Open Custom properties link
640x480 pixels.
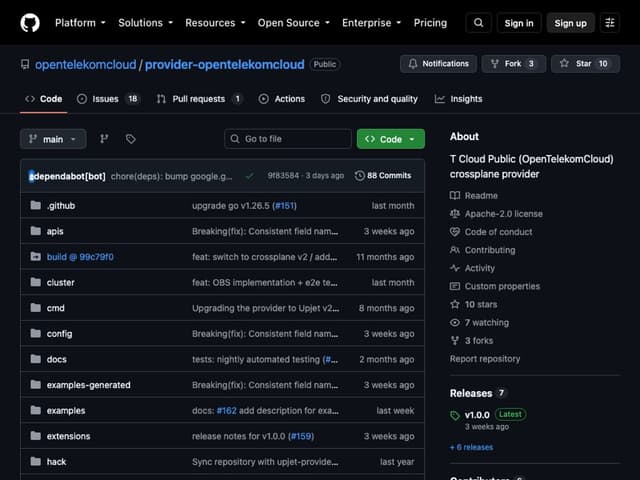(x=502, y=286)
